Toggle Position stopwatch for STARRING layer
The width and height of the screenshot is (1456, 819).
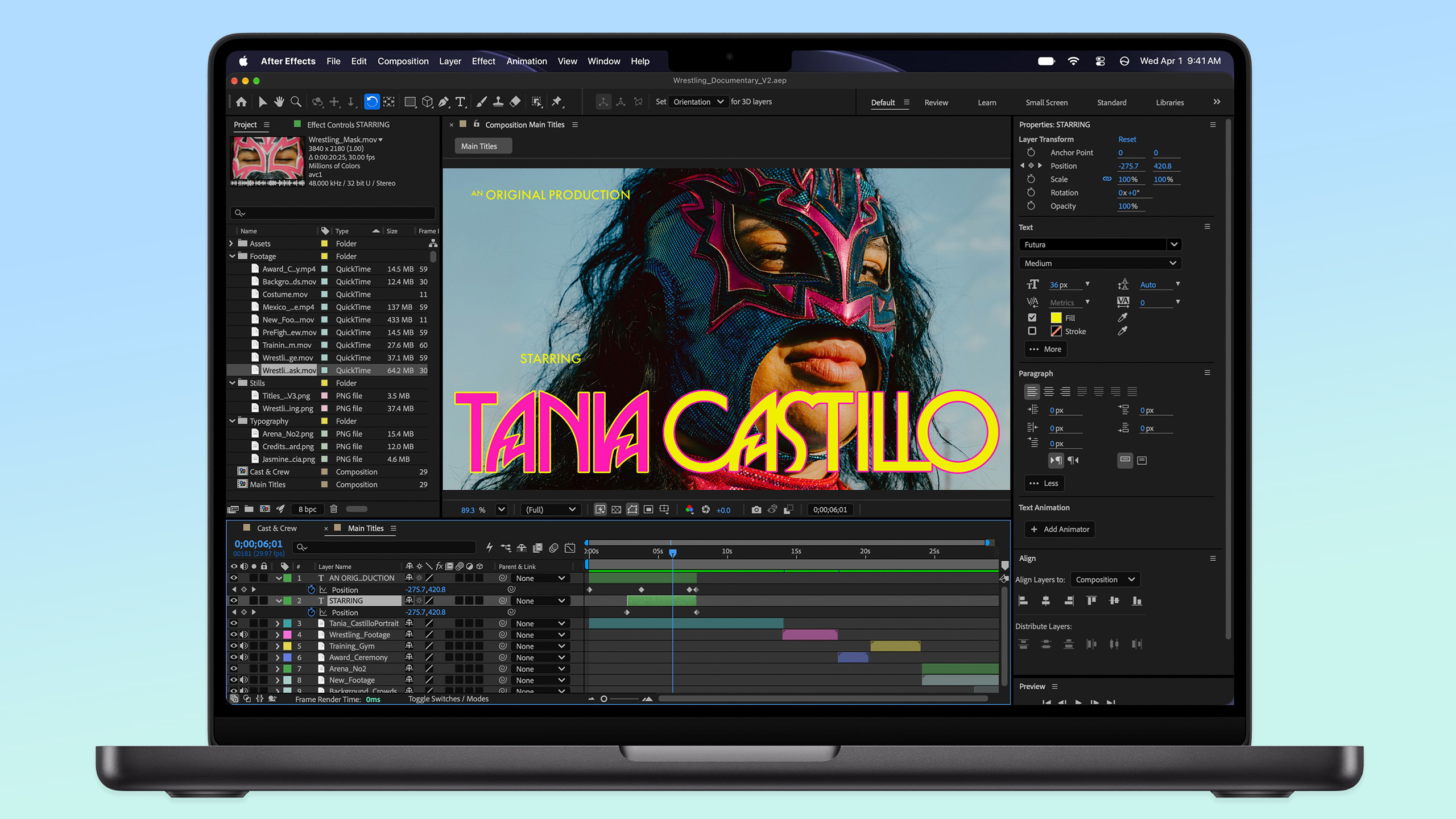coord(311,613)
